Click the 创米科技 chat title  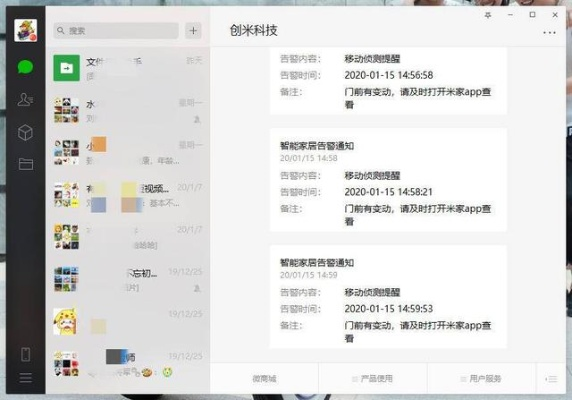(254, 30)
